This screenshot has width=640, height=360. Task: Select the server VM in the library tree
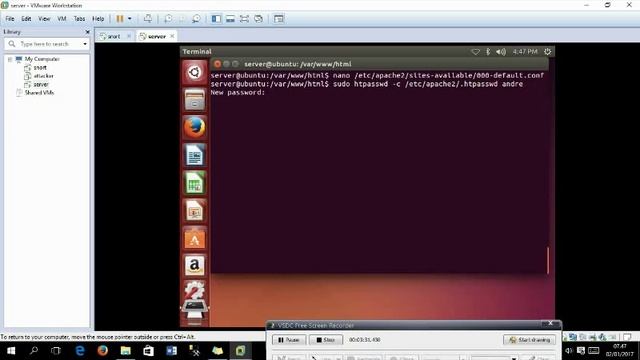[41, 84]
